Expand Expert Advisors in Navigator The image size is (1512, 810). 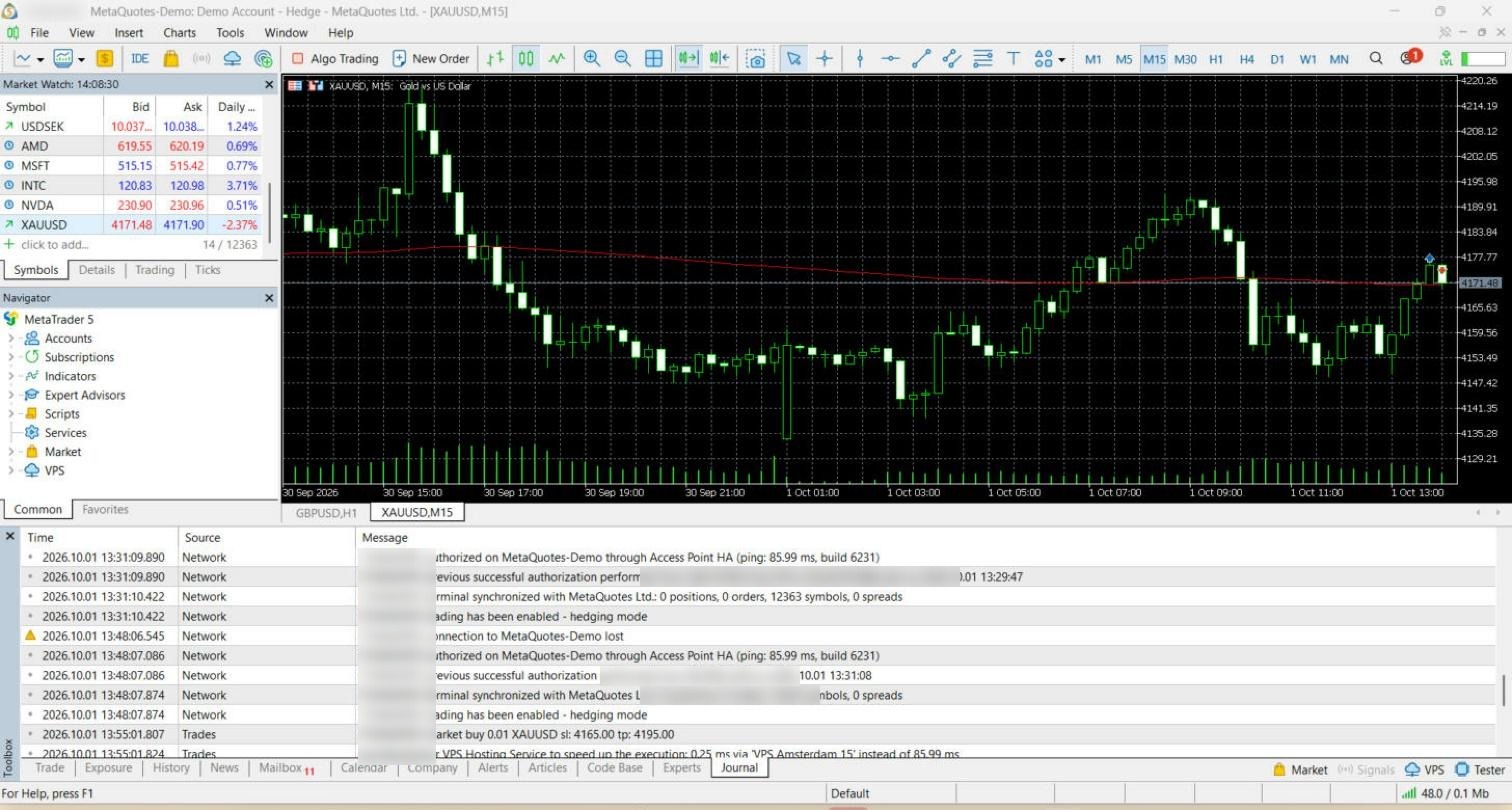click(11, 395)
